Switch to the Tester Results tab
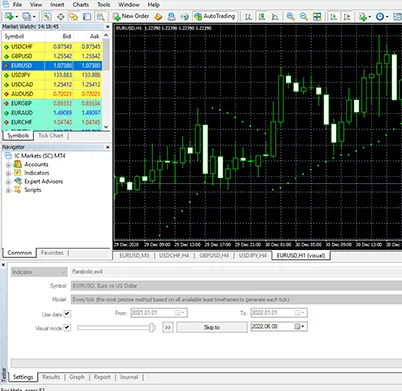This screenshot has width=402, height=391. (51, 377)
